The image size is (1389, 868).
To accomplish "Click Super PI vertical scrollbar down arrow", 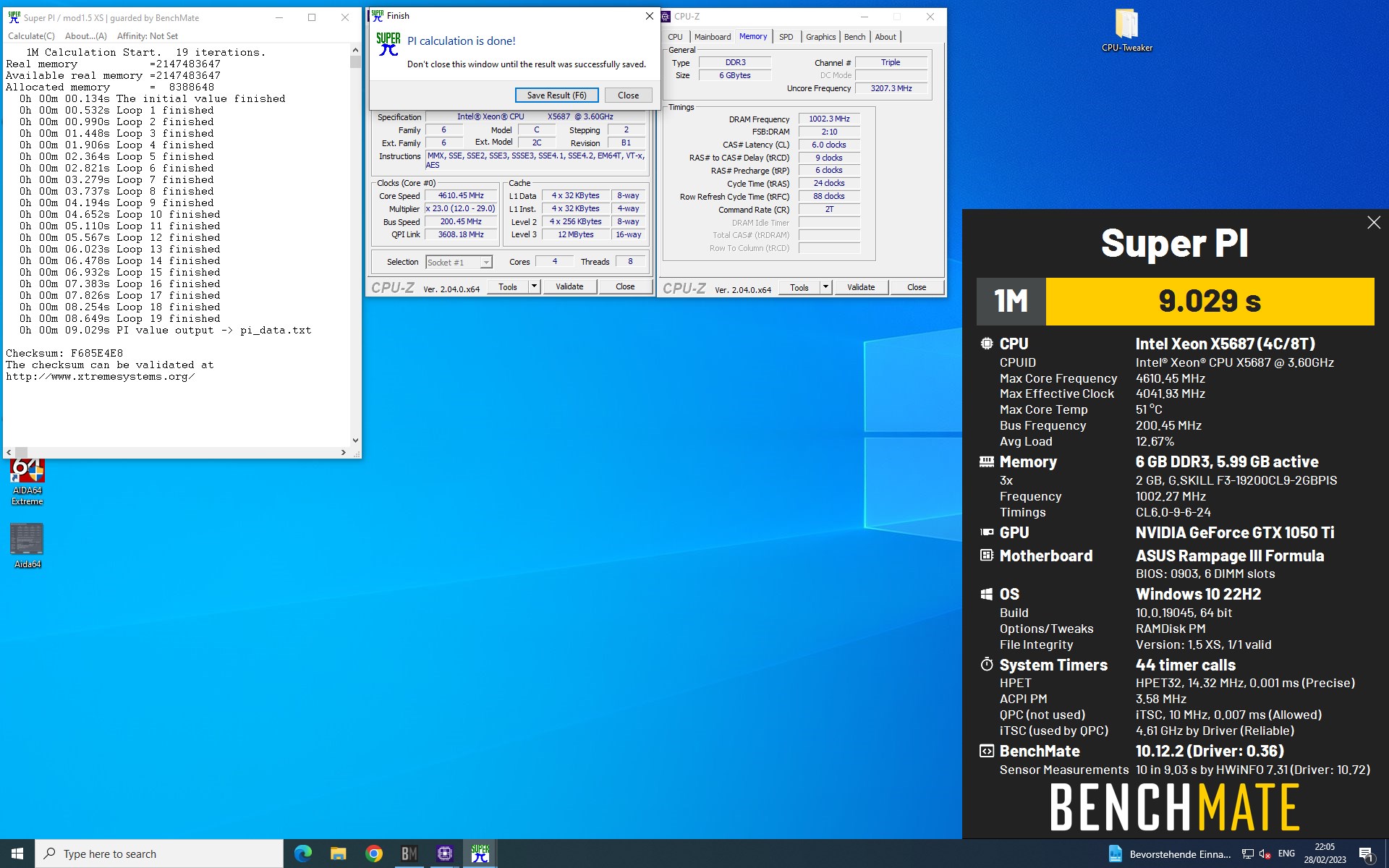I will click(x=355, y=440).
